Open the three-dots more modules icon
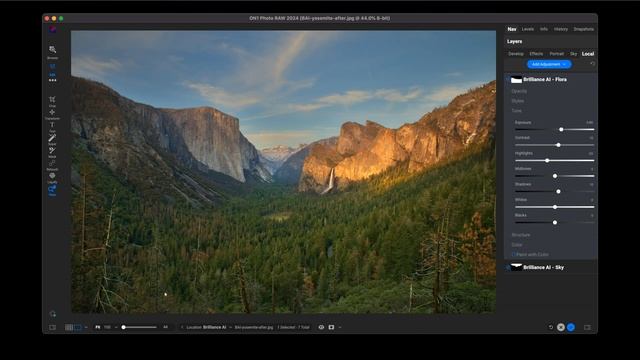Image resolution: width=640 pixels, height=360 pixels. tap(52, 80)
